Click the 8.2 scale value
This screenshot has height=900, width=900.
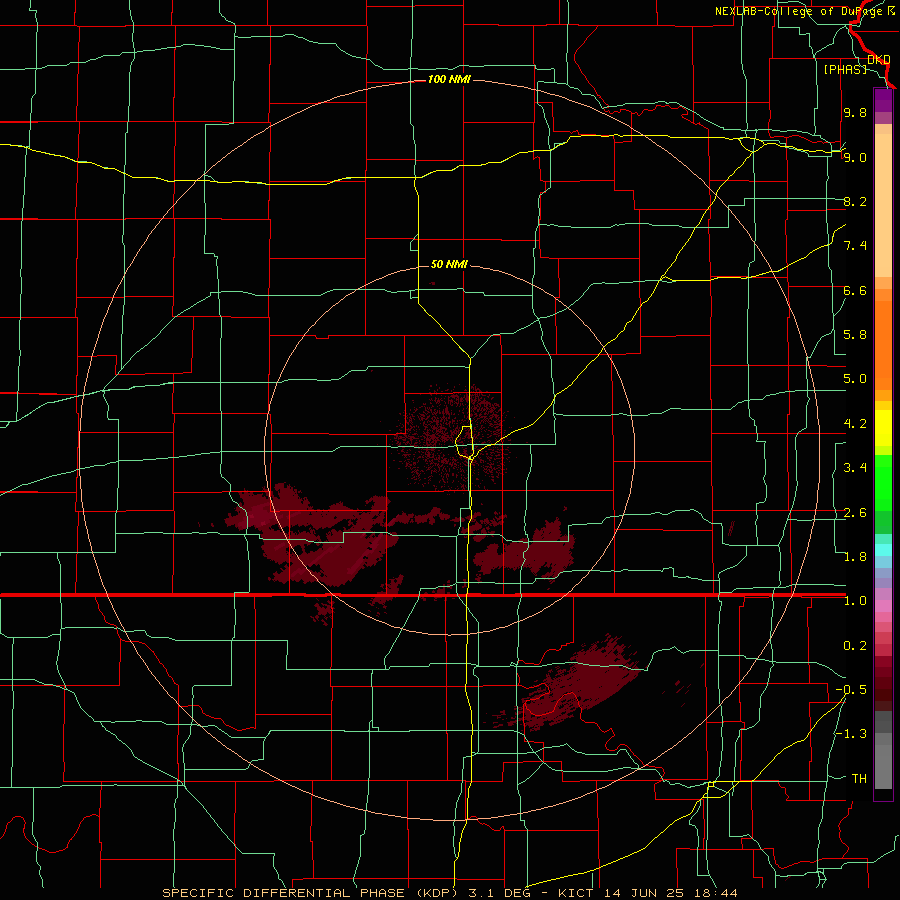coord(855,201)
